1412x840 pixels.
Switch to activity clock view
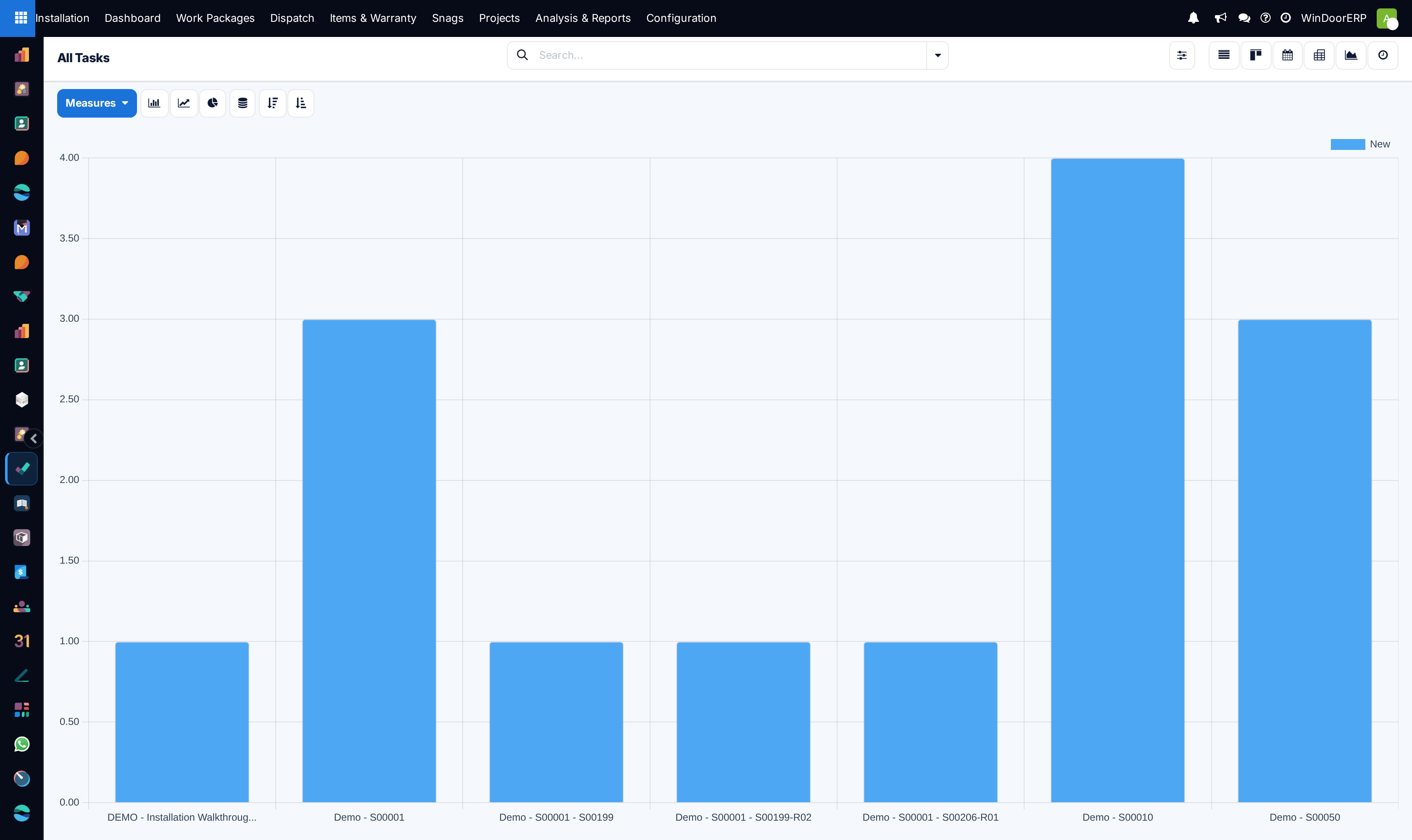click(x=1383, y=55)
